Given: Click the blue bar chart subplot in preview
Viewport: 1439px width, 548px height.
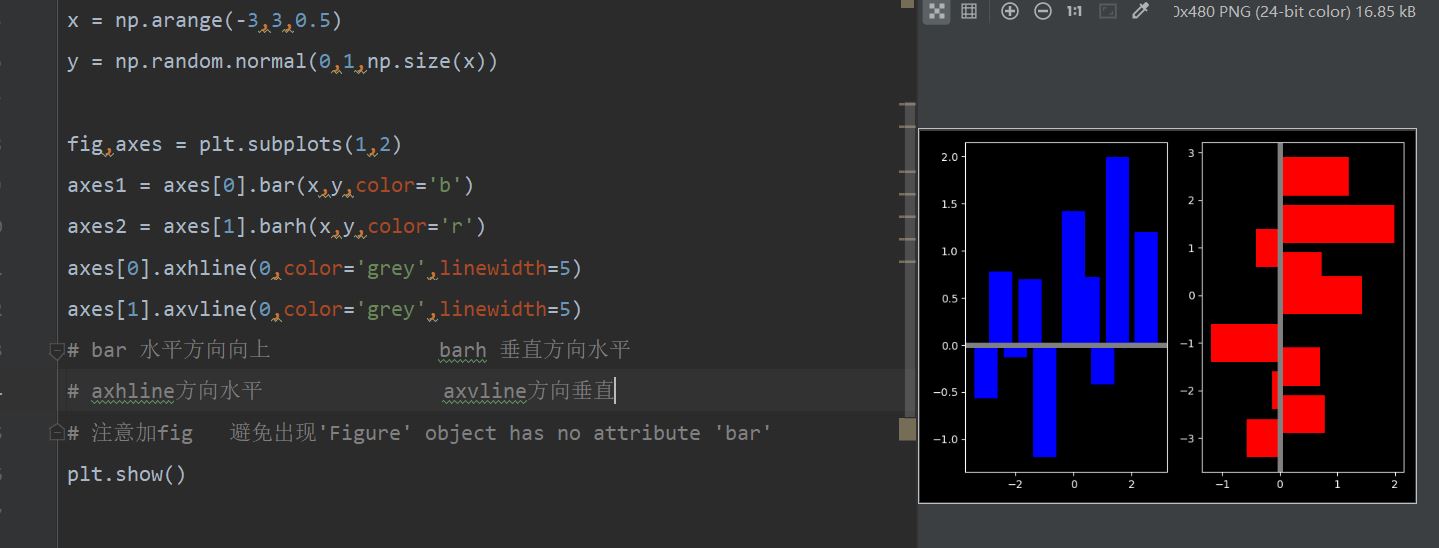Looking at the screenshot, I should click(x=1066, y=307).
